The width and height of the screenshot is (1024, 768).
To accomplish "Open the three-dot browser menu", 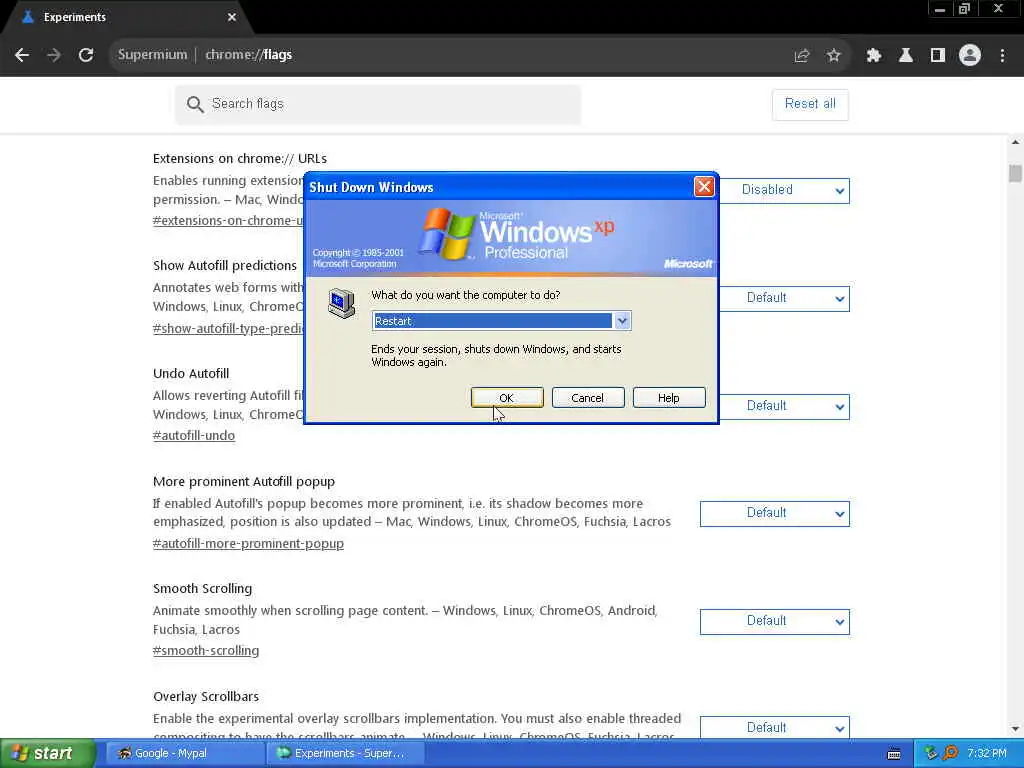I will click(1002, 56).
